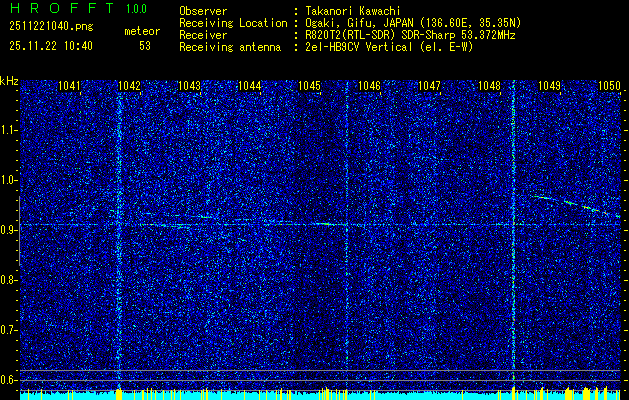
Task: Click the 1042 time marker
Action: pyautogui.click(x=130, y=86)
